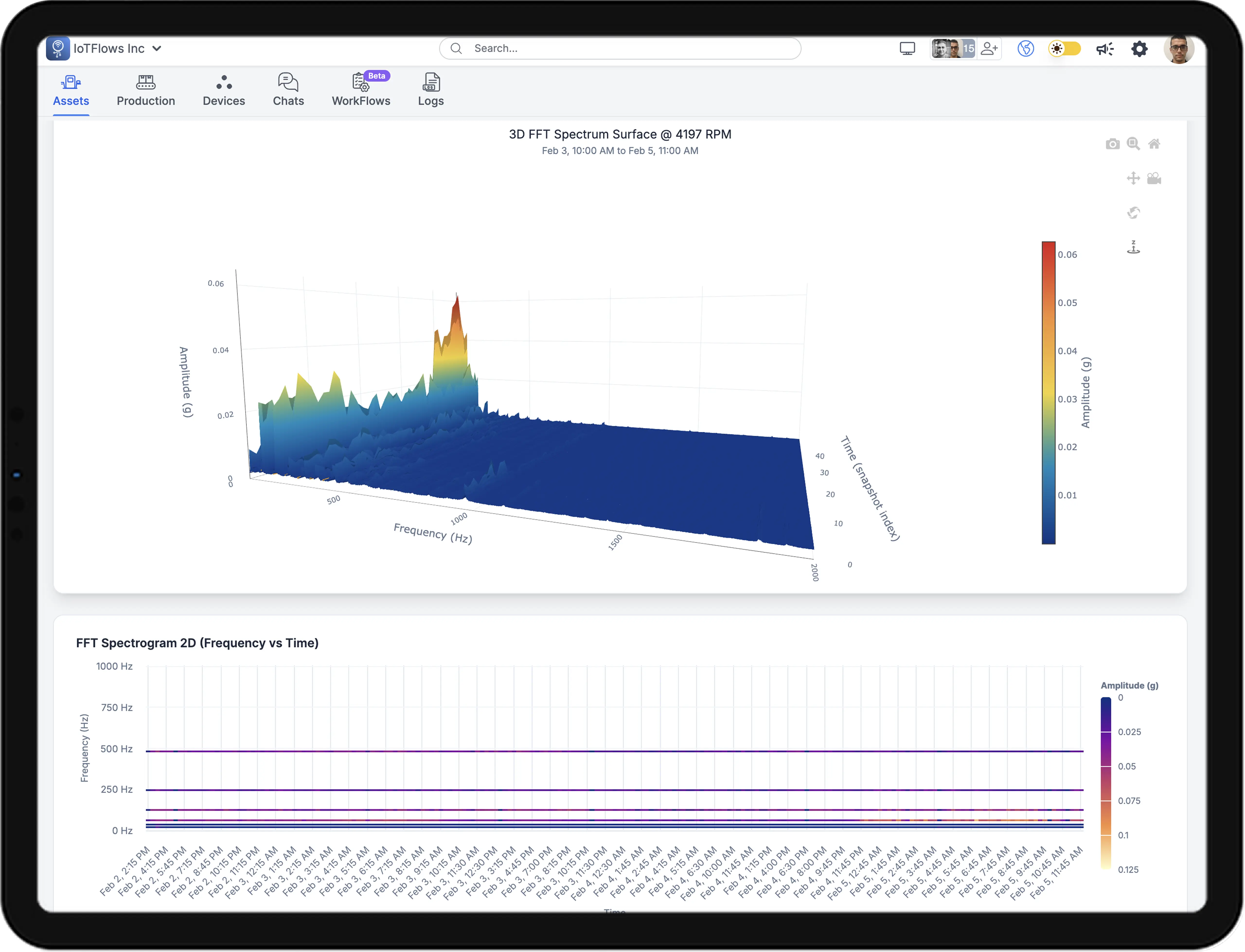Invite a user with the add-person button
Image resolution: width=1245 pixels, height=952 pixels.
tap(989, 49)
